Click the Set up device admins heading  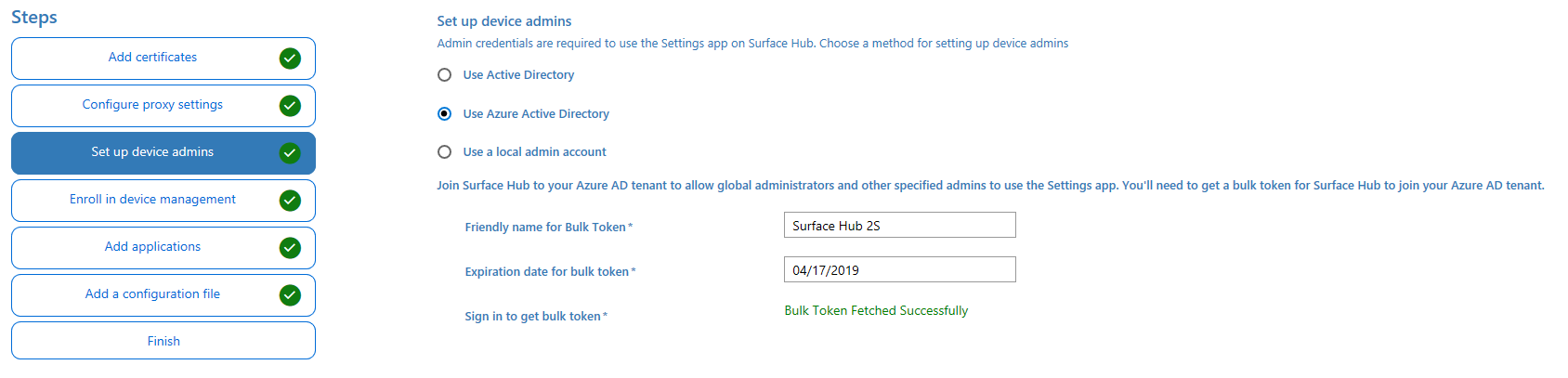tap(504, 21)
